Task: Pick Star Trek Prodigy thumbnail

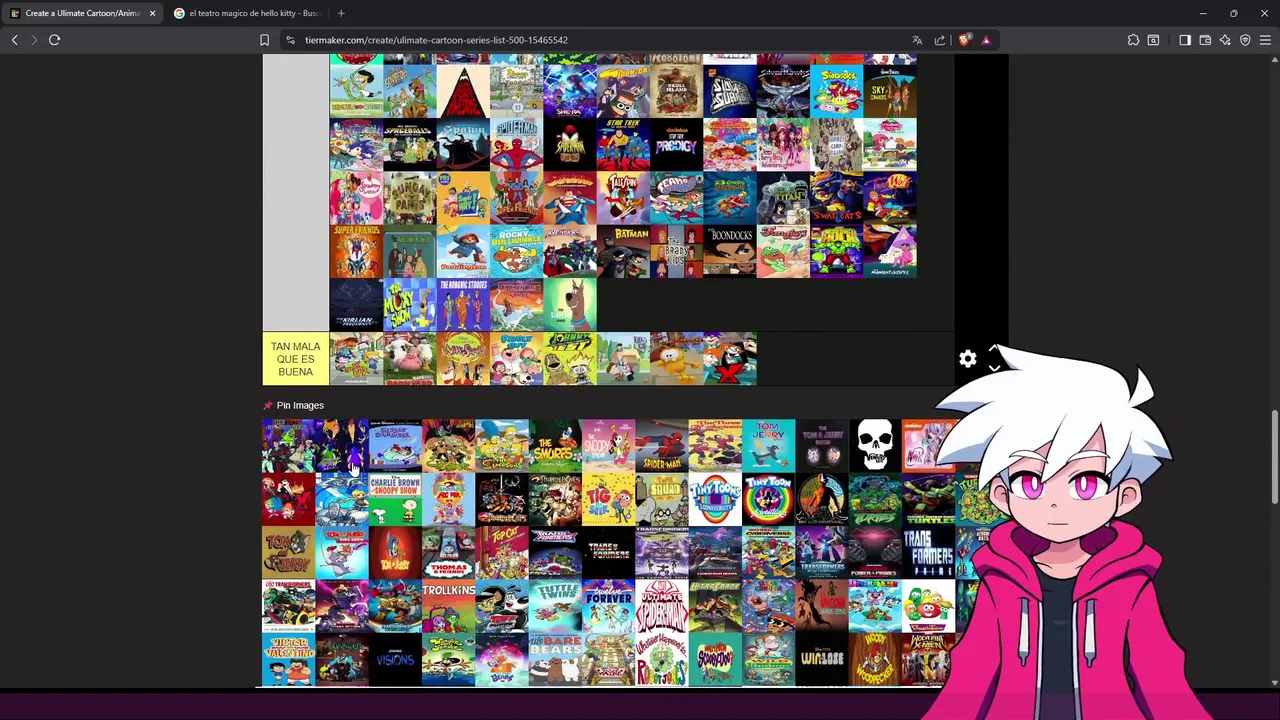Action: coord(676,145)
